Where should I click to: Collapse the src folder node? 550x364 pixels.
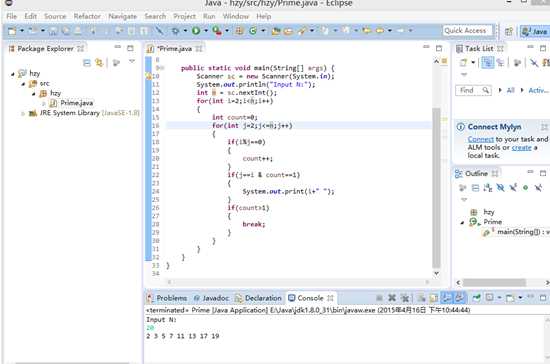(24, 84)
